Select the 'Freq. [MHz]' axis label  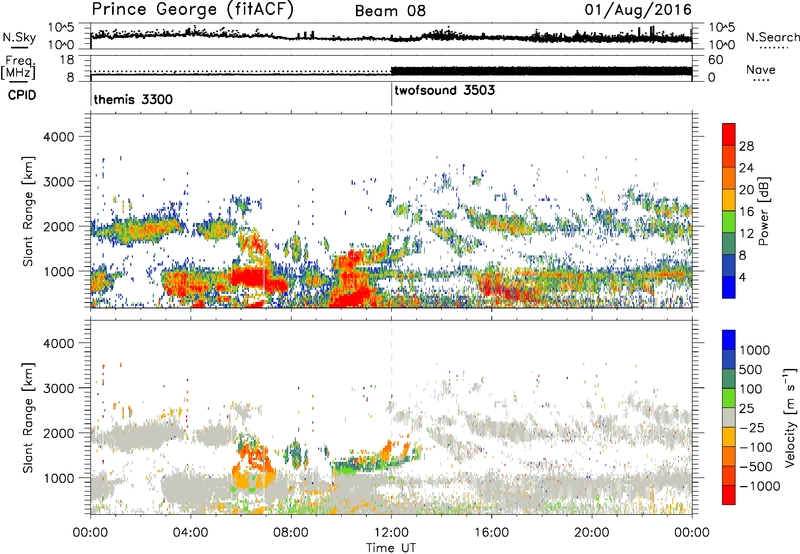[18, 67]
